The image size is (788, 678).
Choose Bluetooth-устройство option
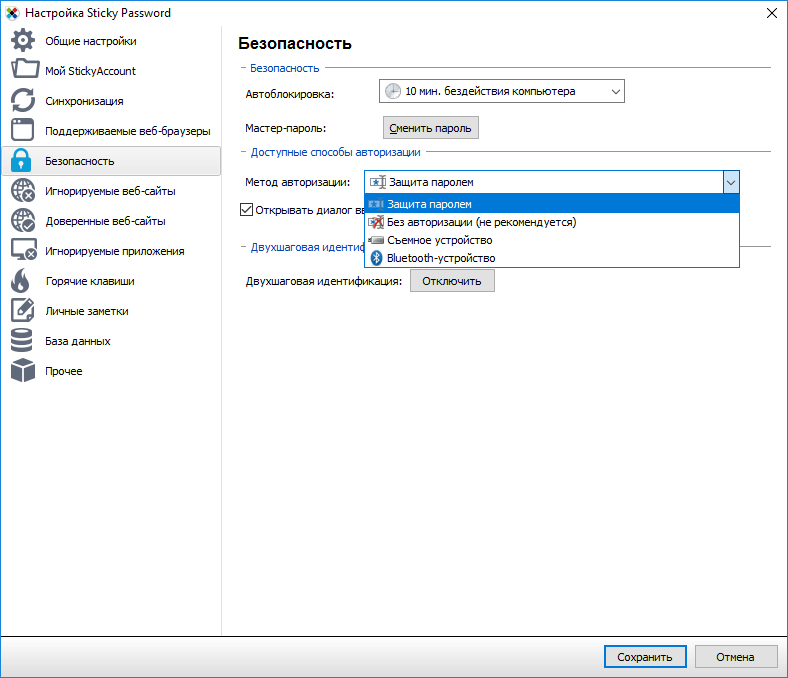(551, 258)
